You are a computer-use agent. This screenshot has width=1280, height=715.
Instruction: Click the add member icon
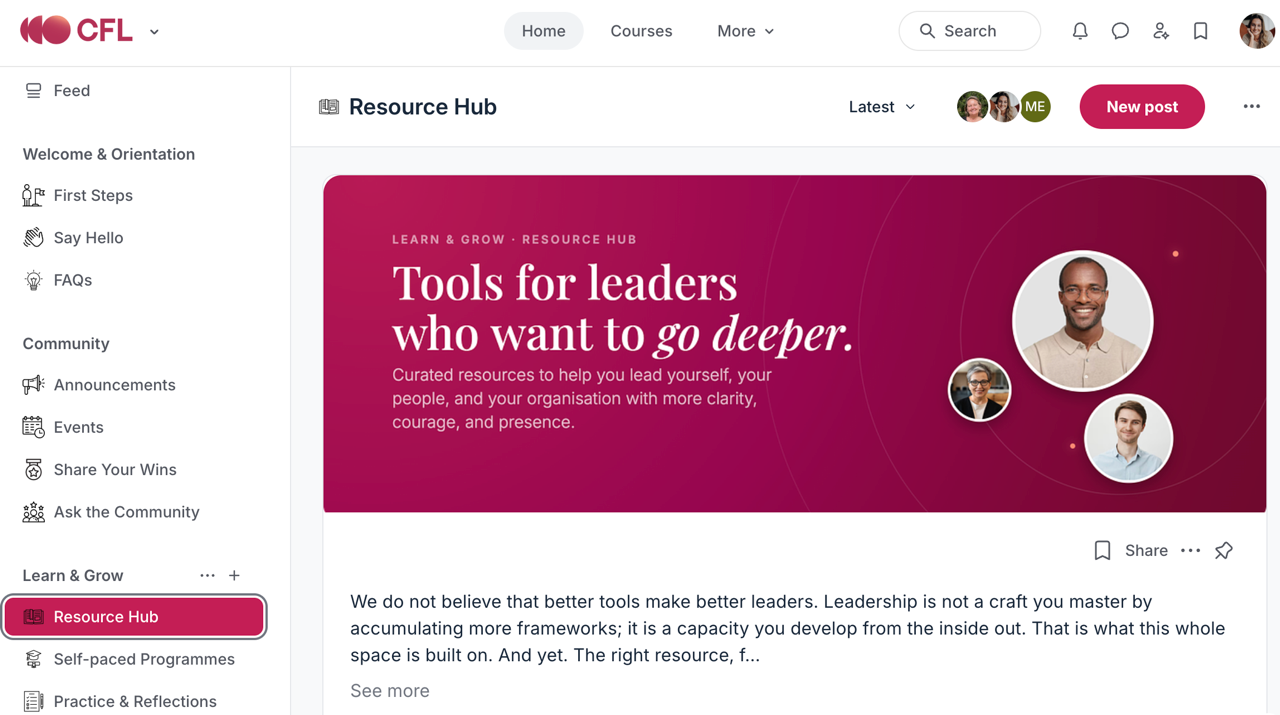(1160, 31)
